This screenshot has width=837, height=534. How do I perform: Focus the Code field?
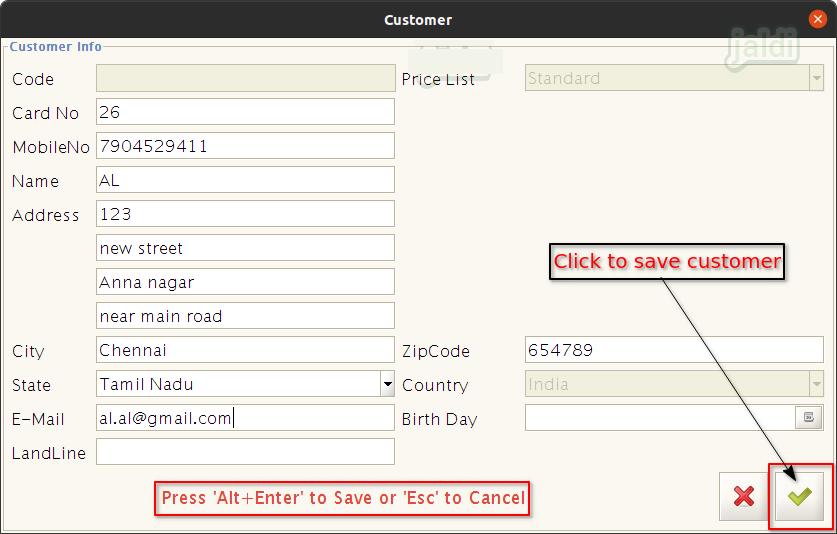point(246,78)
